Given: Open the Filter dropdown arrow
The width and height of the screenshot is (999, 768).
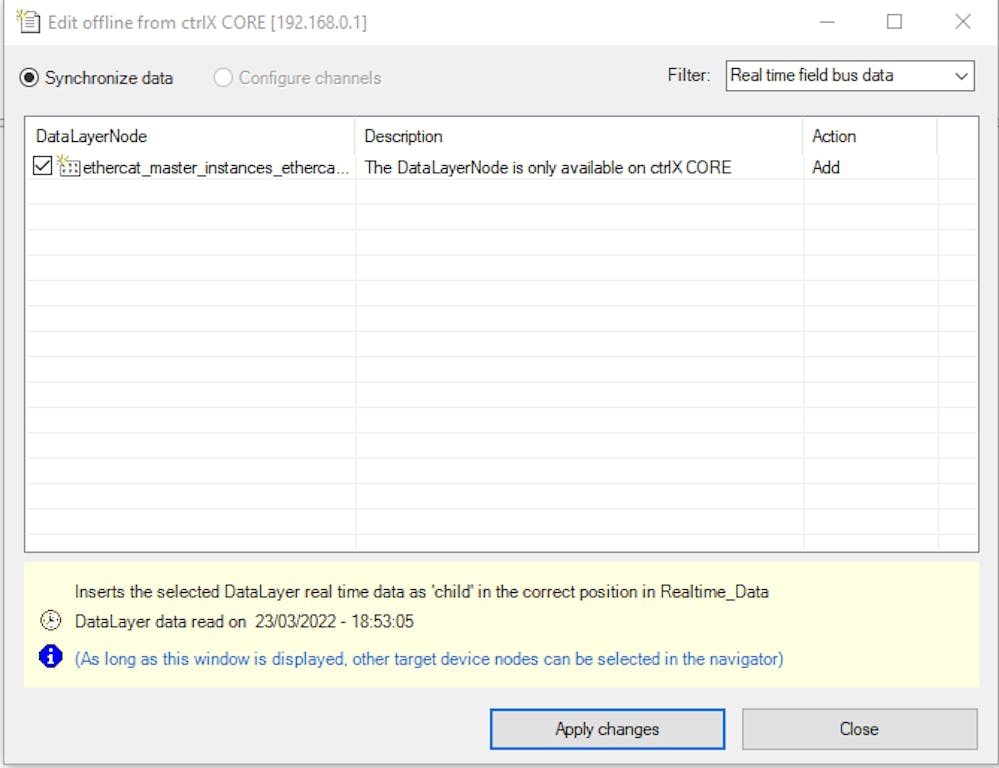Looking at the screenshot, I should point(961,76).
